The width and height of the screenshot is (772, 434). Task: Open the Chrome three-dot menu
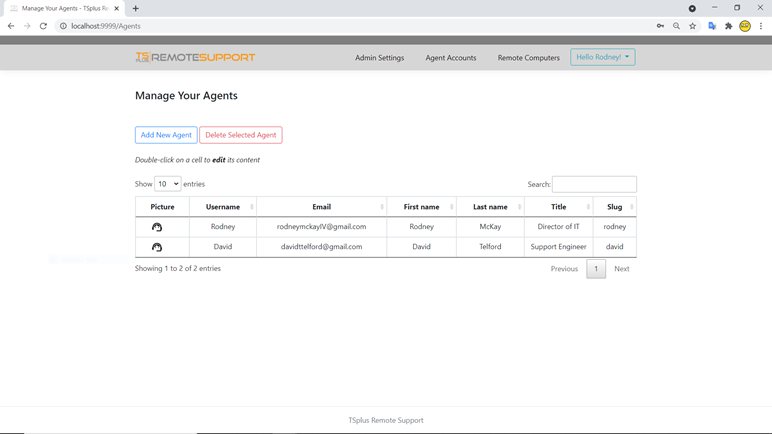[x=761, y=26]
